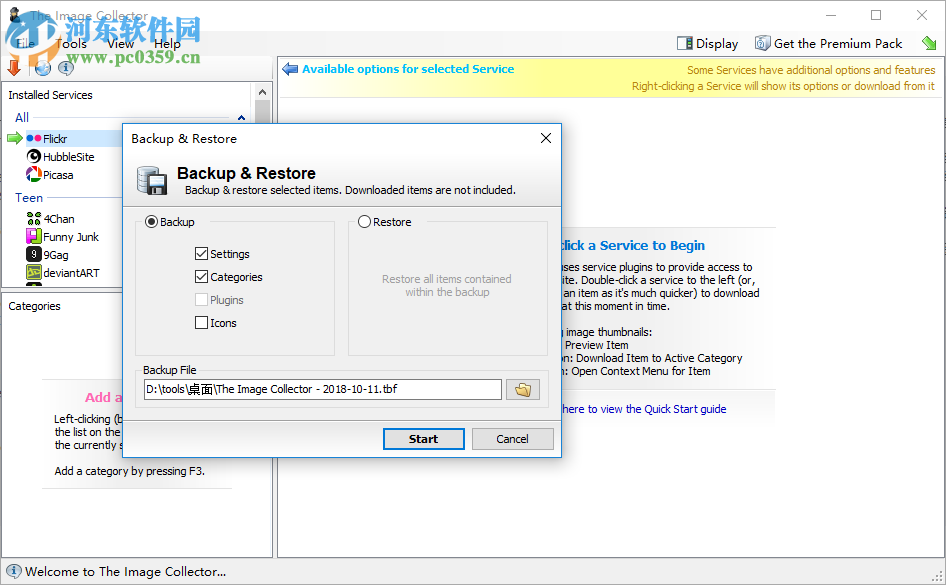946x585 pixels.
Task: Click the Display panel icon
Action: coord(685,43)
